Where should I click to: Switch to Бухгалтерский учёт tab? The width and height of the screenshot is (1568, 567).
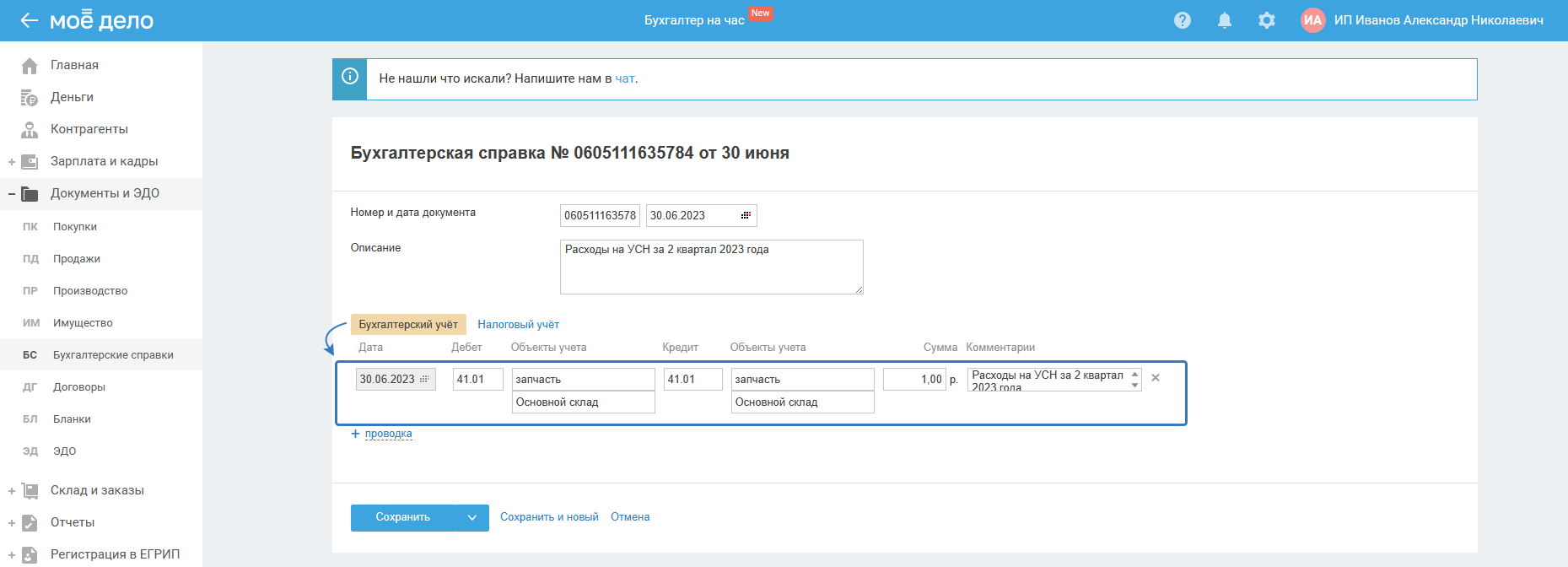pos(408,325)
